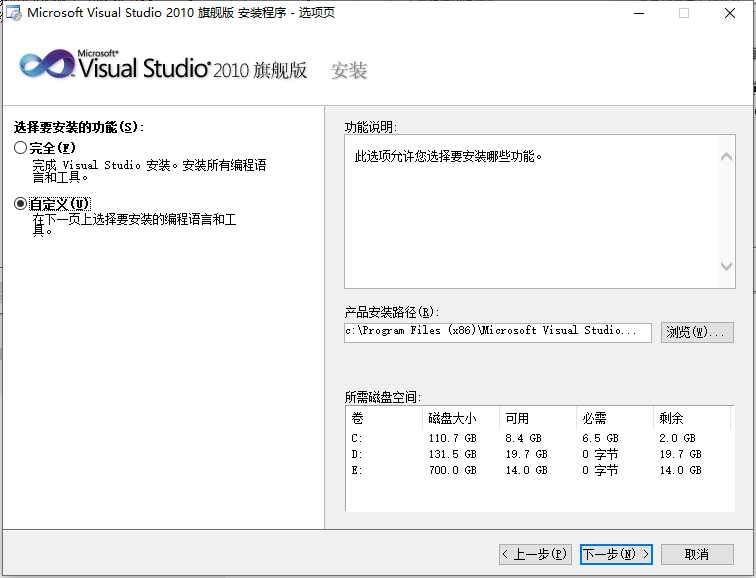756x578 pixels.
Task: Click the 700.0 GB disk size cell
Action: 453,470
